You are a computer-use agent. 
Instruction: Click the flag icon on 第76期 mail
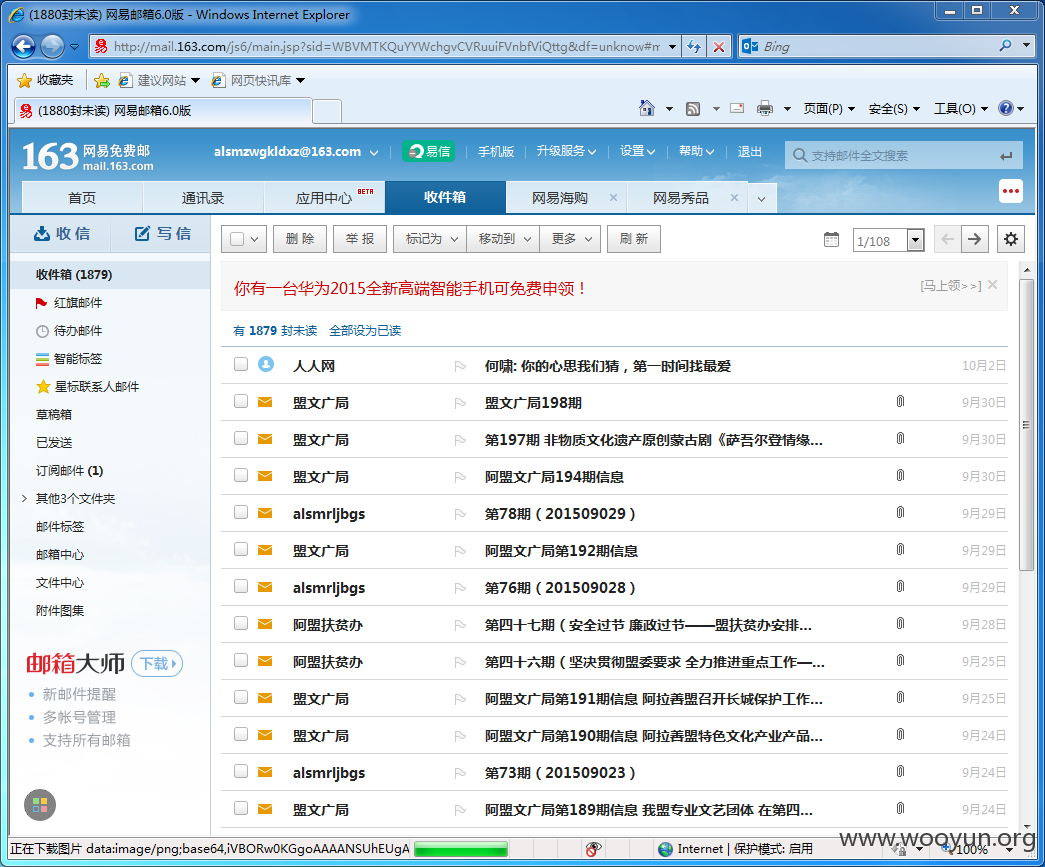460,588
